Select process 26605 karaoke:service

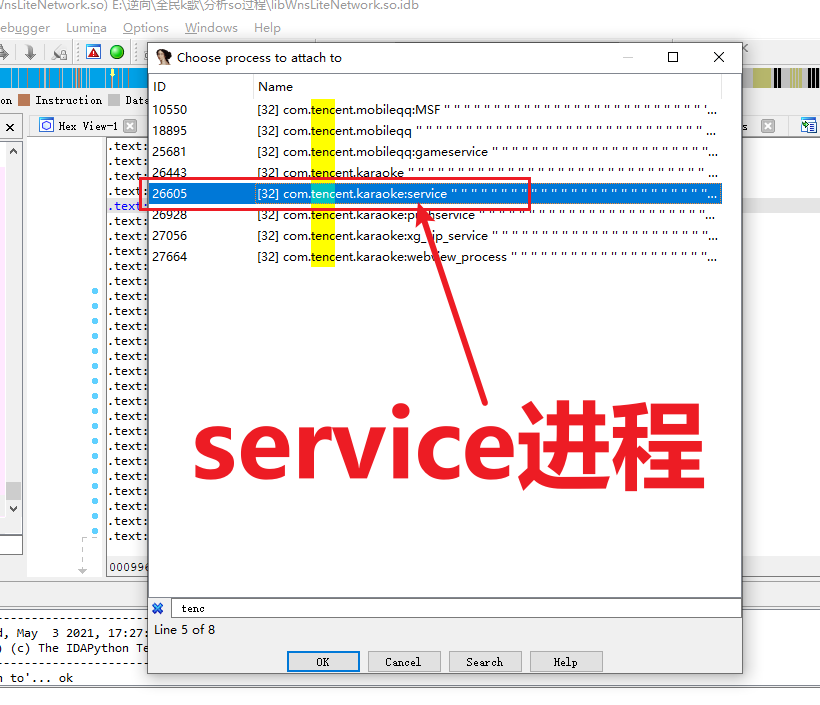pos(436,194)
